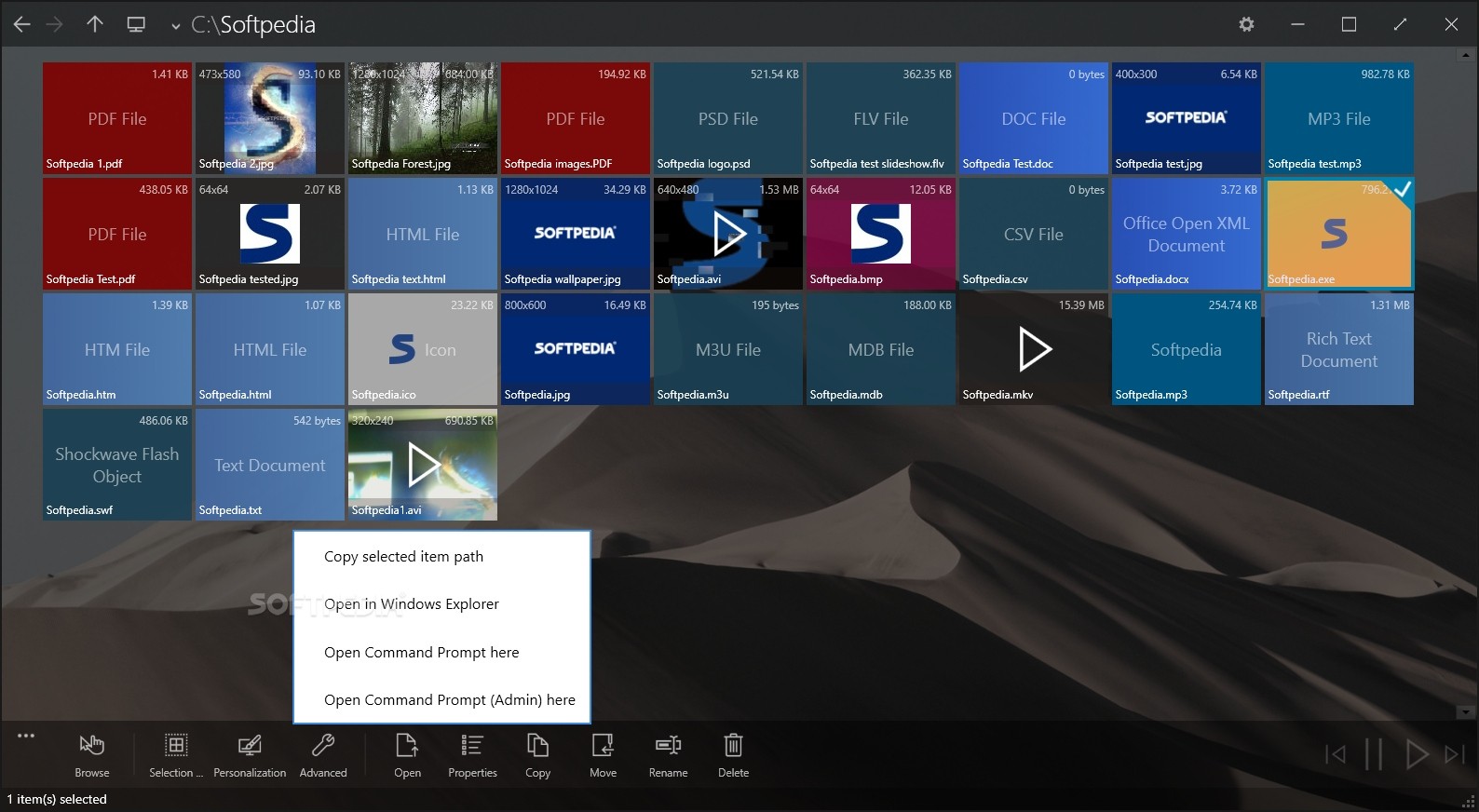
Task: Go forward with the right arrow
Action: (55, 25)
